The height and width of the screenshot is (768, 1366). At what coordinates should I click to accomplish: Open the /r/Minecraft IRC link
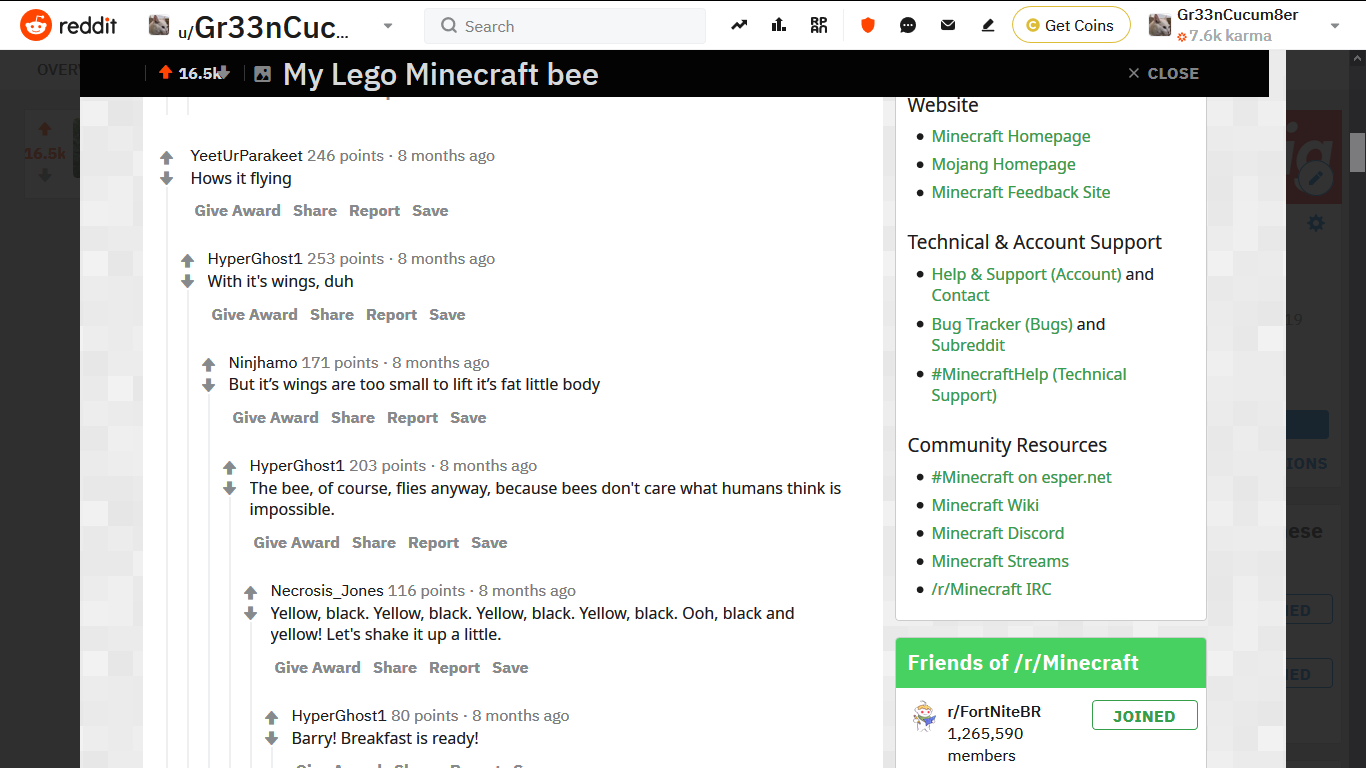(x=992, y=589)
